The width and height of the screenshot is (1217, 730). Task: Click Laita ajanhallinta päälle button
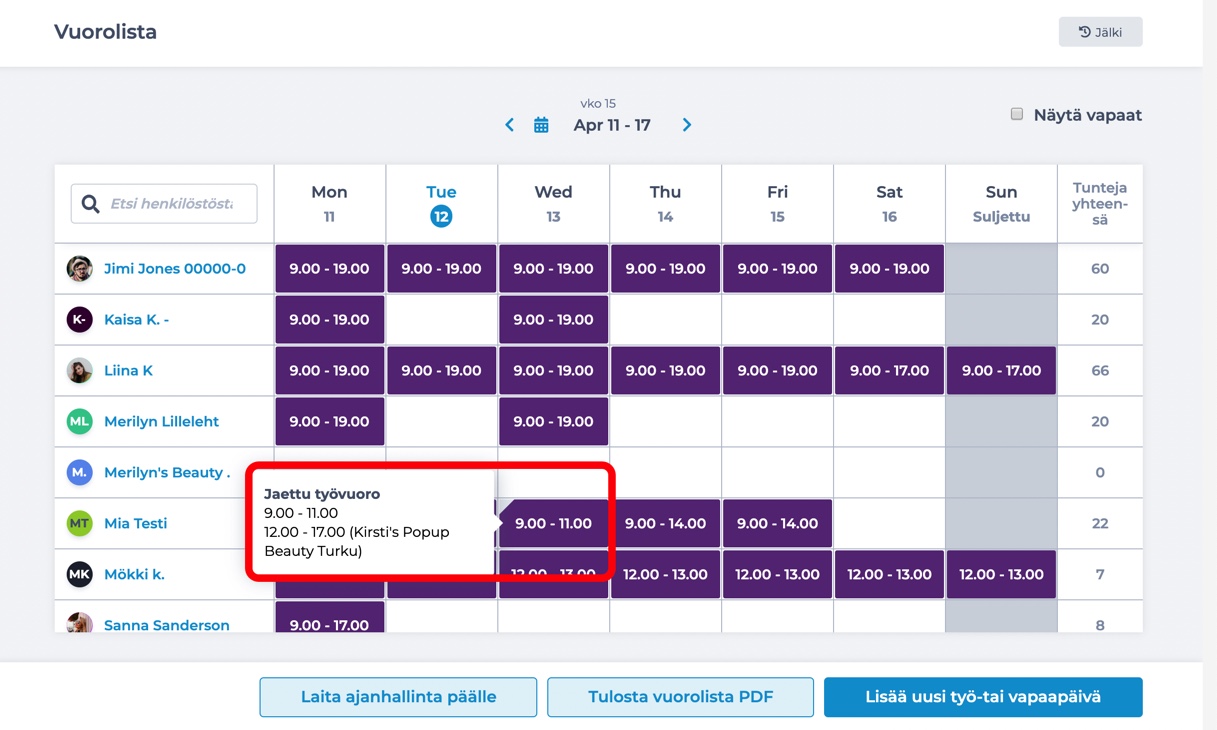[398, 697]
